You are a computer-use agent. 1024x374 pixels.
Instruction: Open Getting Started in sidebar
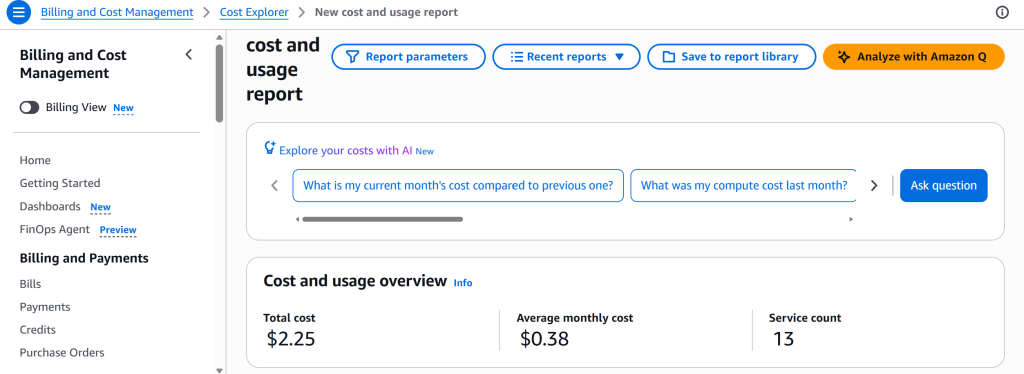coord(60,183)
